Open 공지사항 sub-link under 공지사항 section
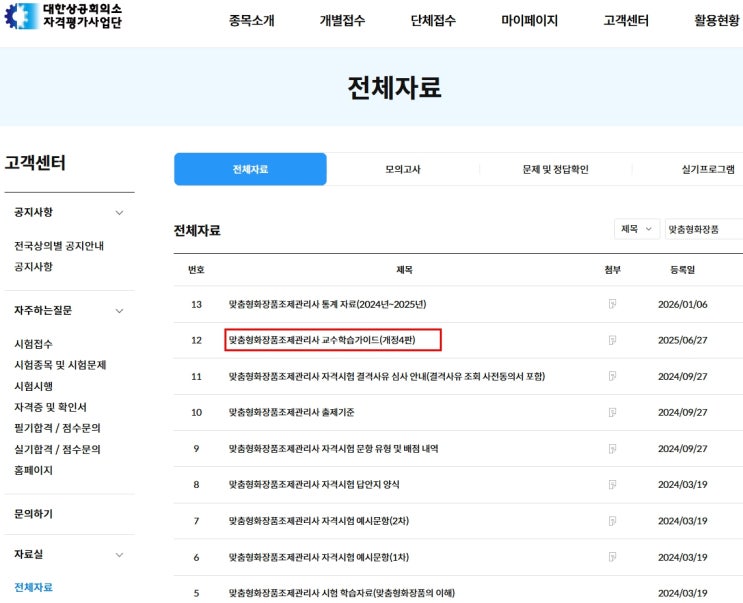This screenshot has width=743, height=603. click(33, 266)
